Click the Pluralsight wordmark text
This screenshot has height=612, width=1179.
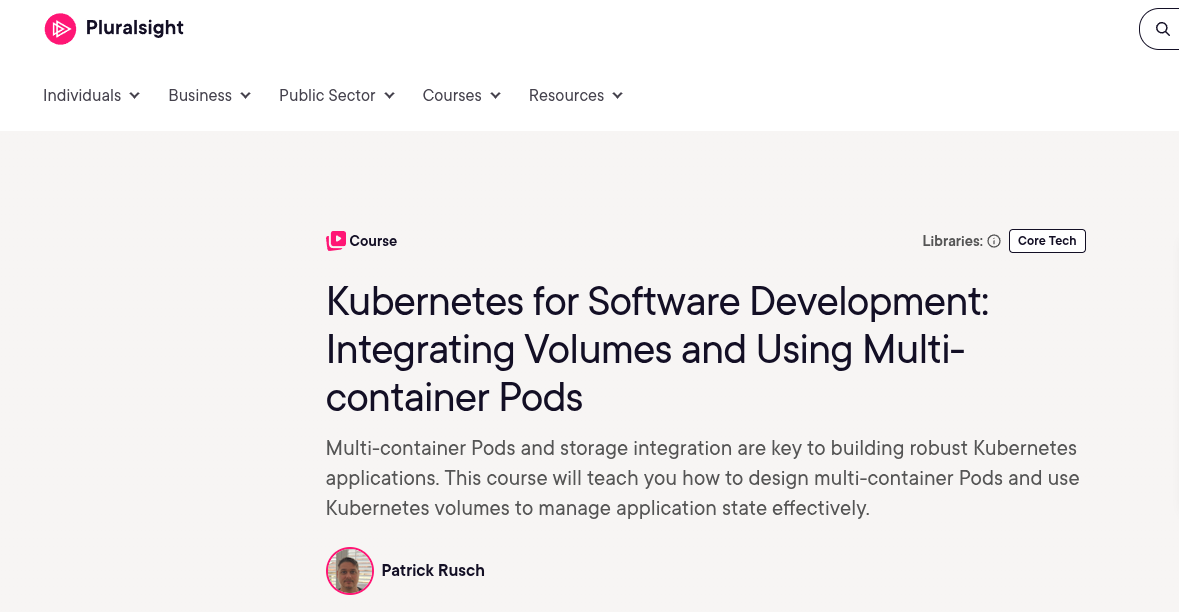pyautogui.click(x=135, y=28)
